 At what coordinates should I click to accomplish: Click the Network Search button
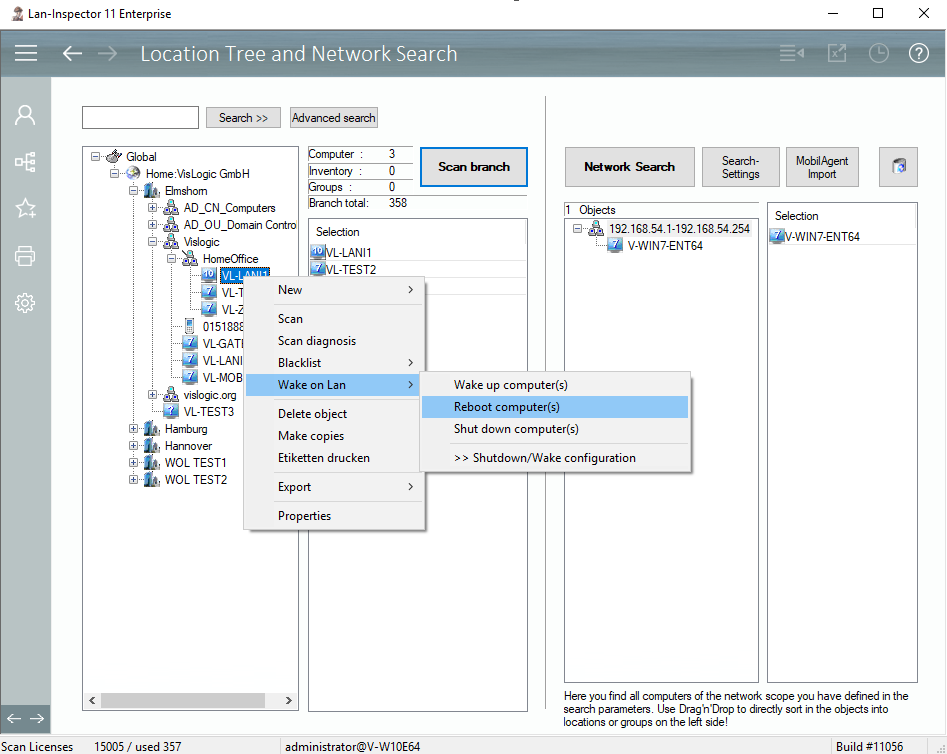point(629,167)
